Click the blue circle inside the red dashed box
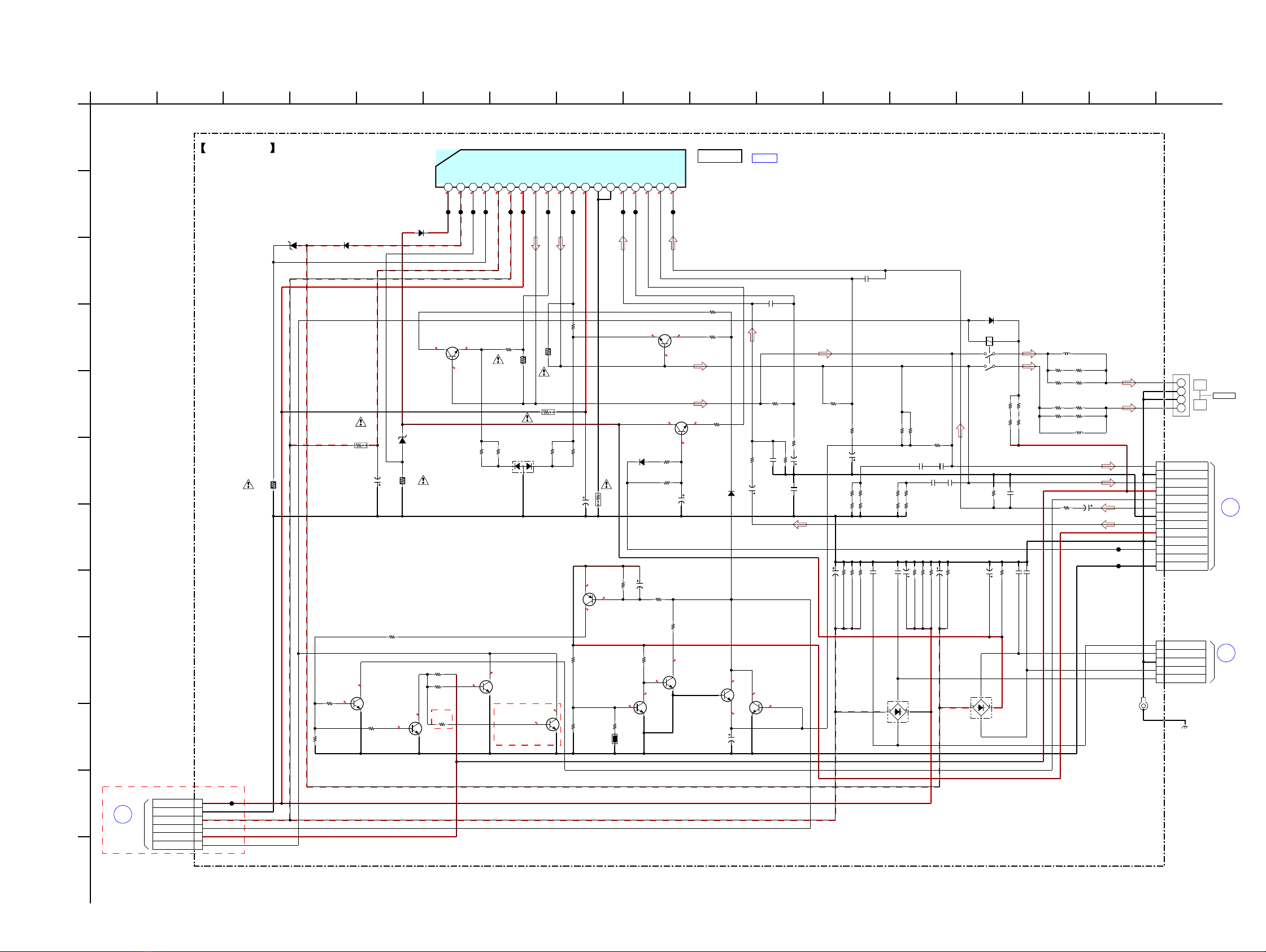Viewport: 1266px width, 952px height. tap(123, 814)
